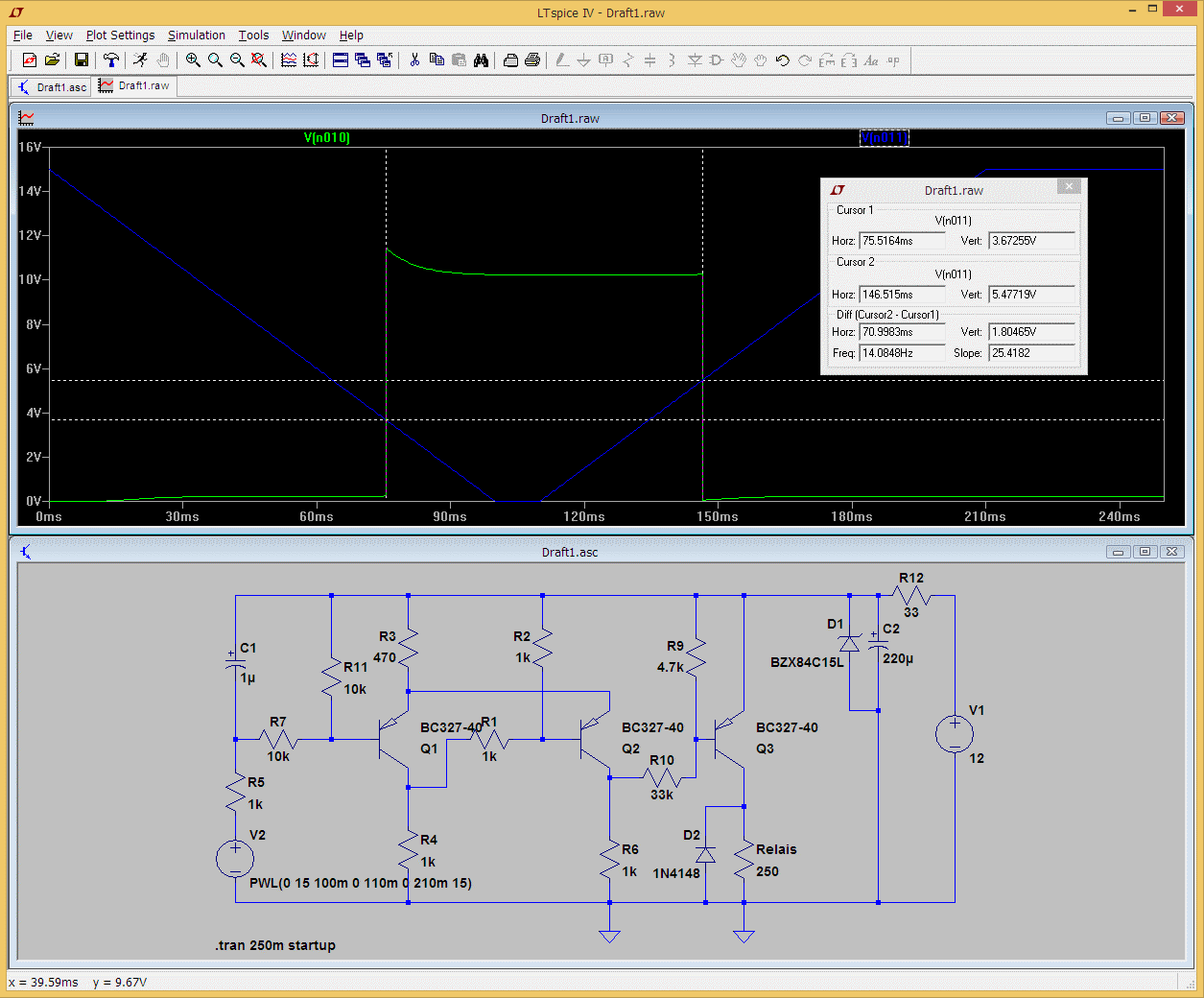
Task: Select the diode placement tool
Action: tap(695, 59)
